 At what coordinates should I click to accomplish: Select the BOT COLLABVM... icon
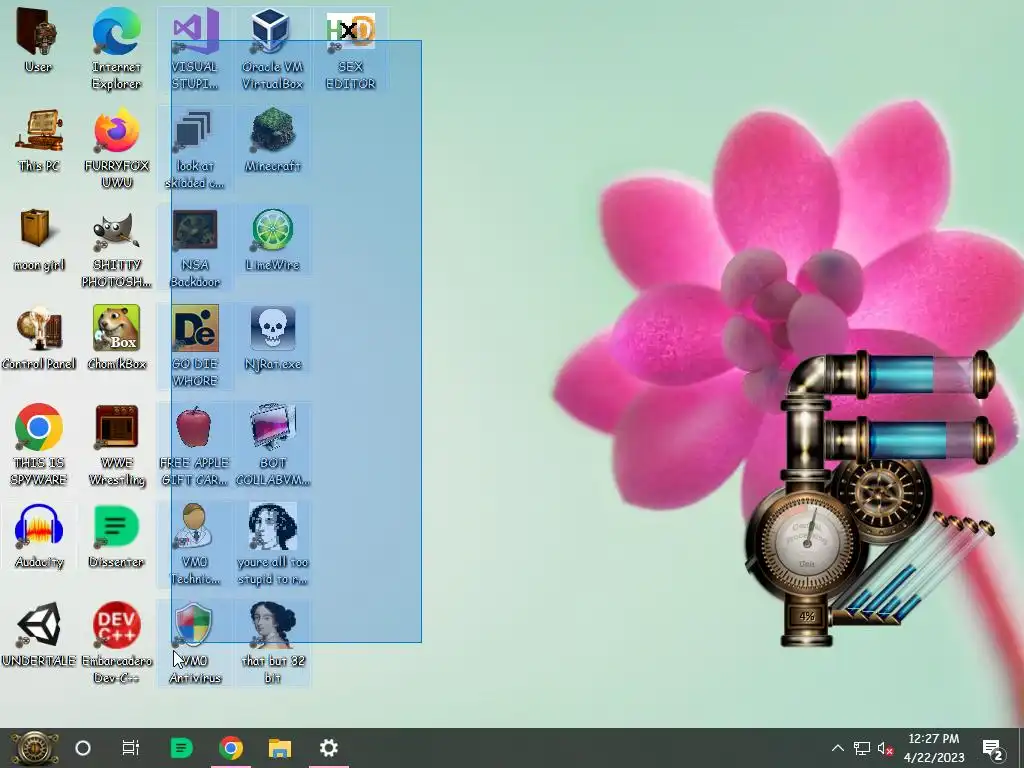click(272, 445)
